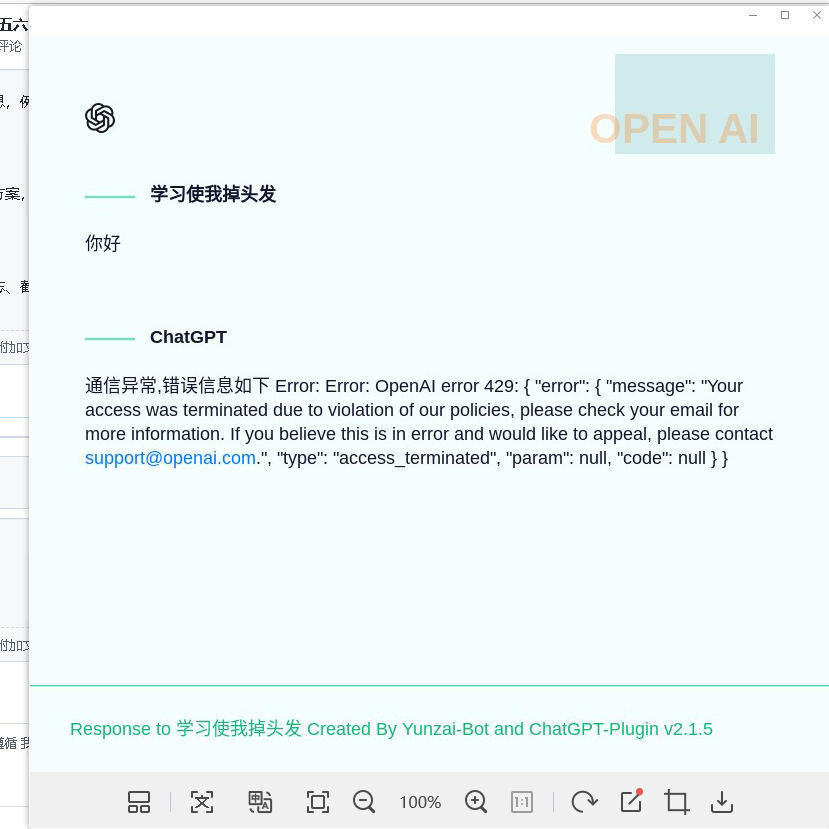Image resolution: width=829 pixels, height=829 pixels.
Task: Rotate the image clockwise
Action: coord(584,802)
